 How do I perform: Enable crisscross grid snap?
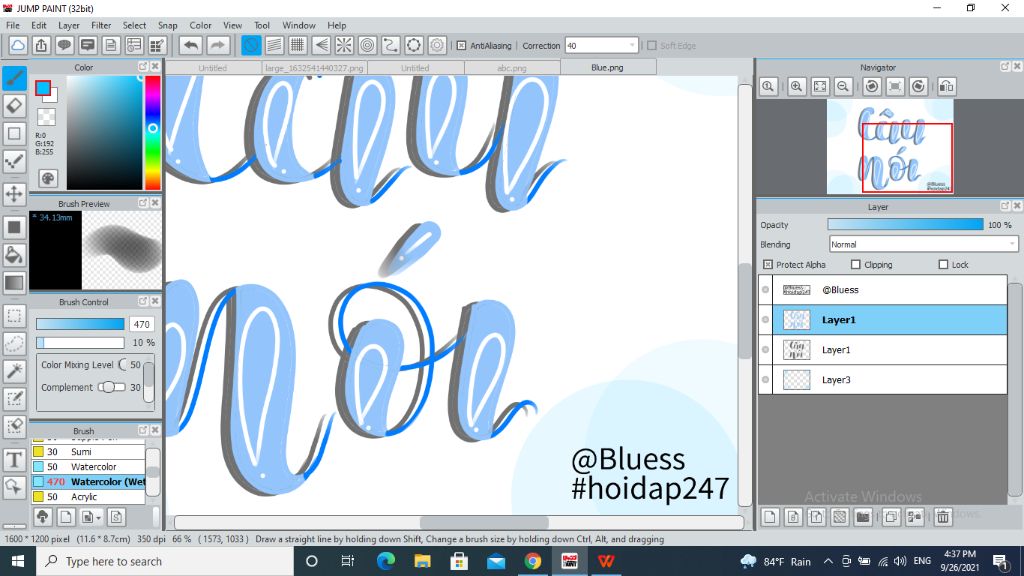pyautogui.click(x=298, y=45)
